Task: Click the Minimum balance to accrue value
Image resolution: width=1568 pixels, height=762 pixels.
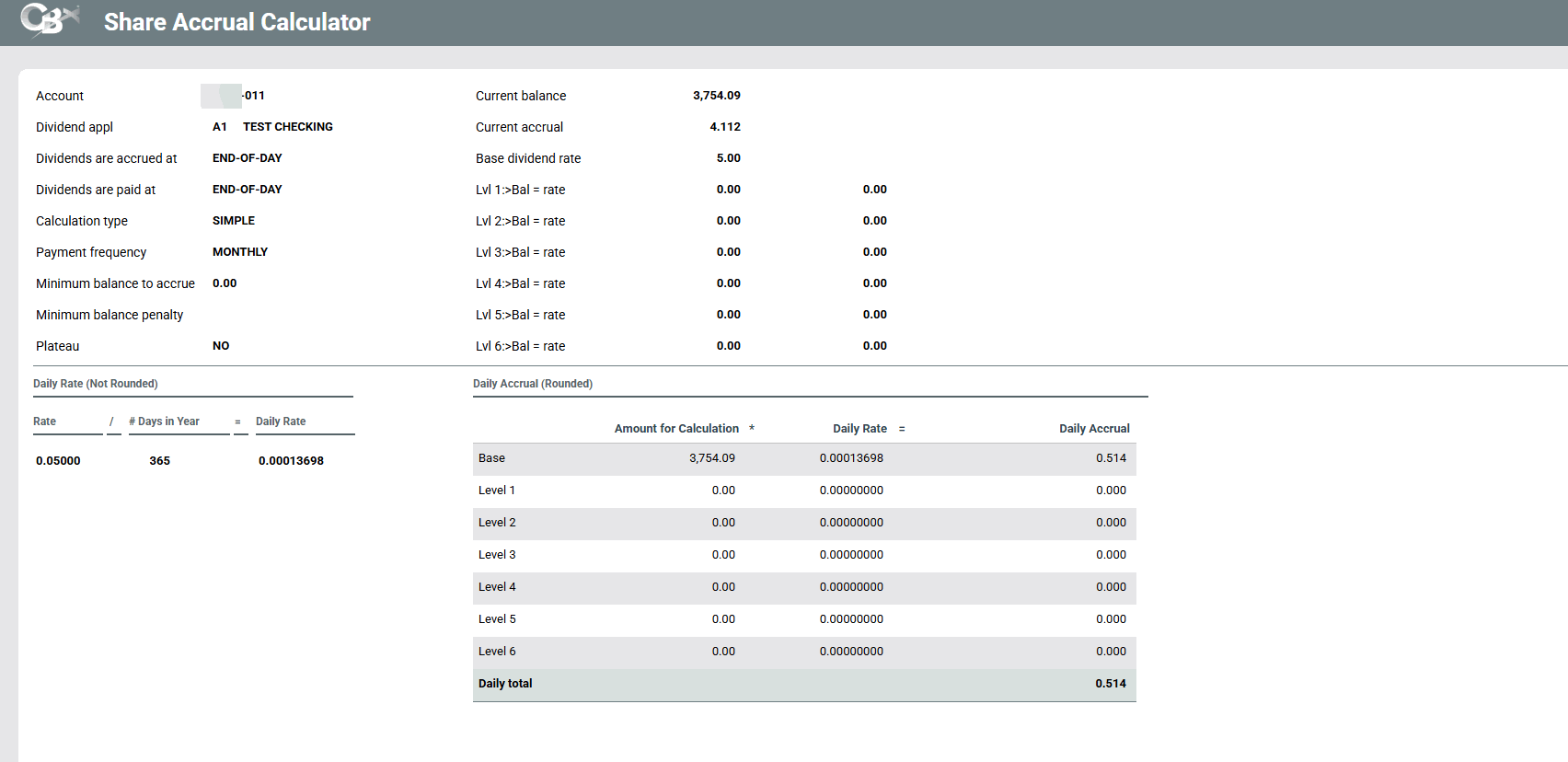Action: tap(225, 283)
